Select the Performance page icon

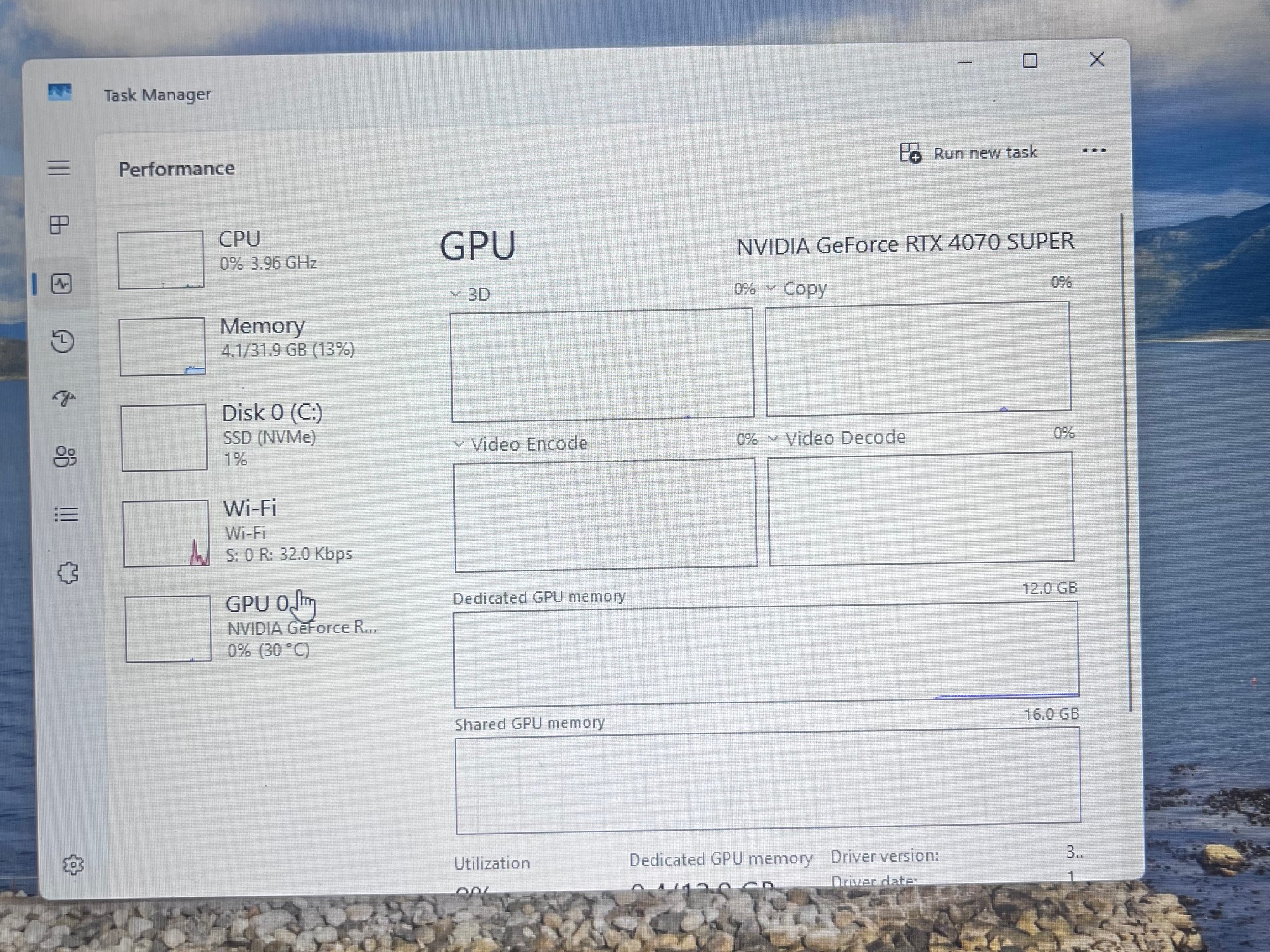coord(61,284)
